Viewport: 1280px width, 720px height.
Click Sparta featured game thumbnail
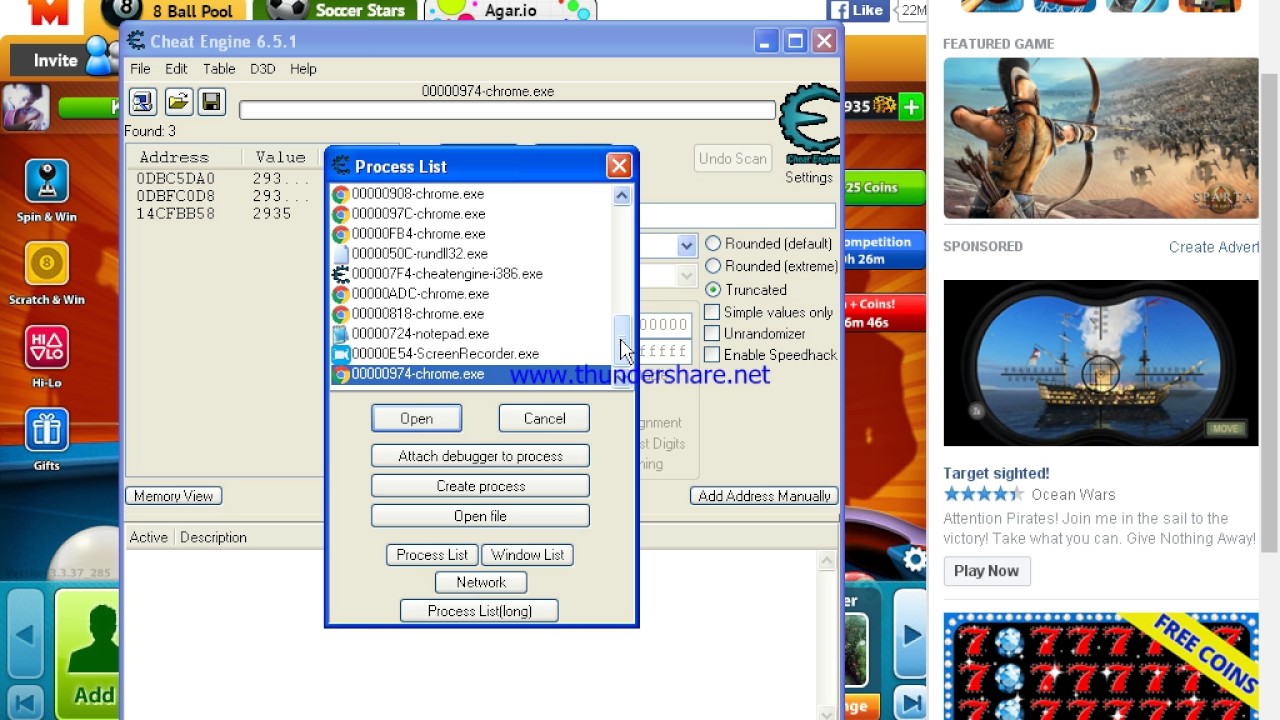pos(1100,138)
